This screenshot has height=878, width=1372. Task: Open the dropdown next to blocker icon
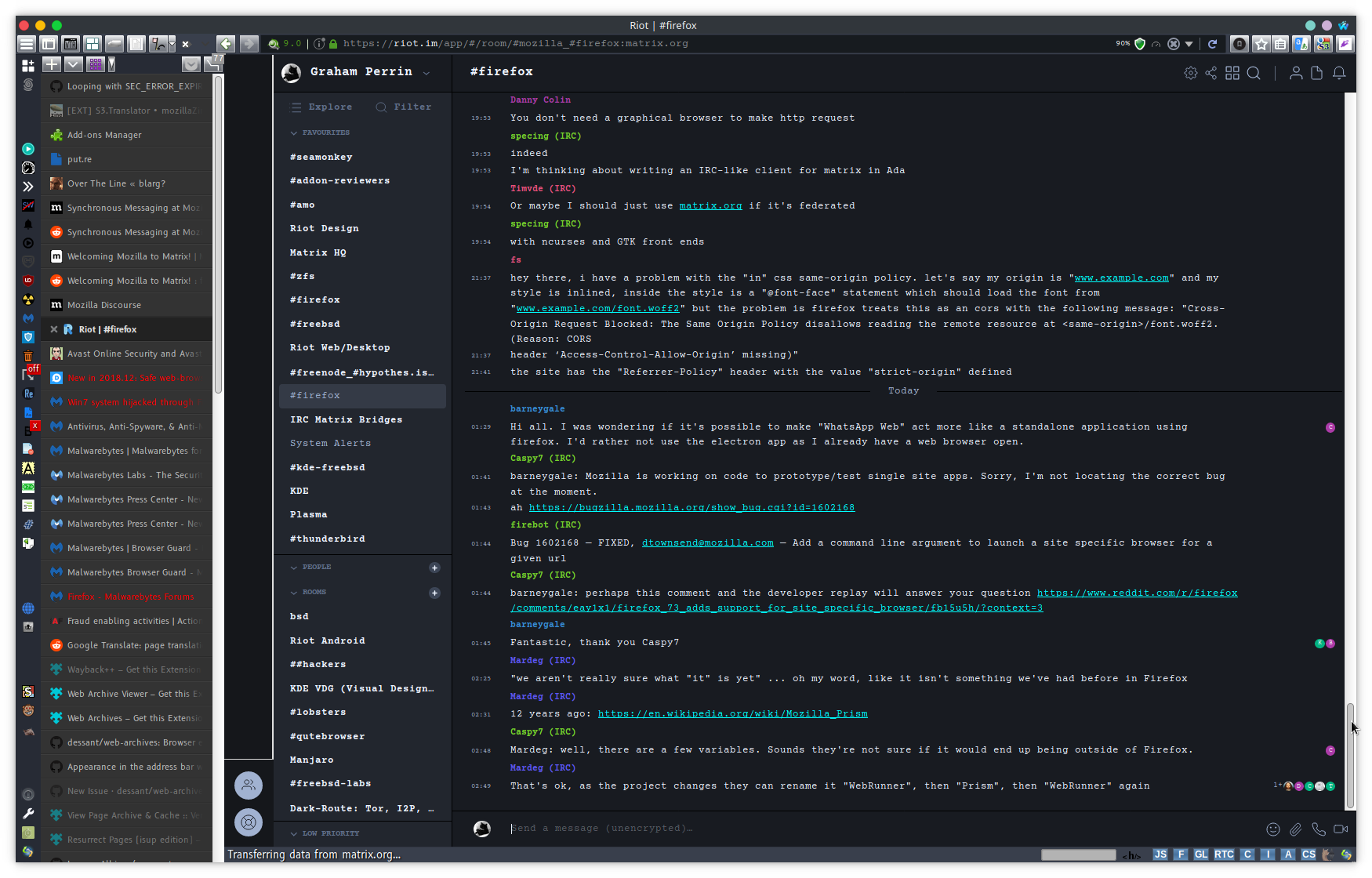click(x=1189, y=45)
